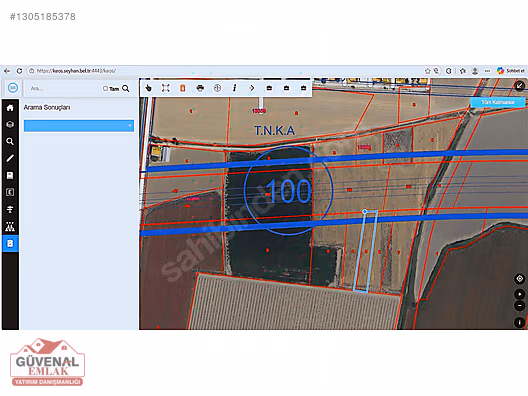Viewport: 528px width, 396px height.
Task: Open the blue Arama Sonuçları dropdown
Action: click(x=79, y=126)
